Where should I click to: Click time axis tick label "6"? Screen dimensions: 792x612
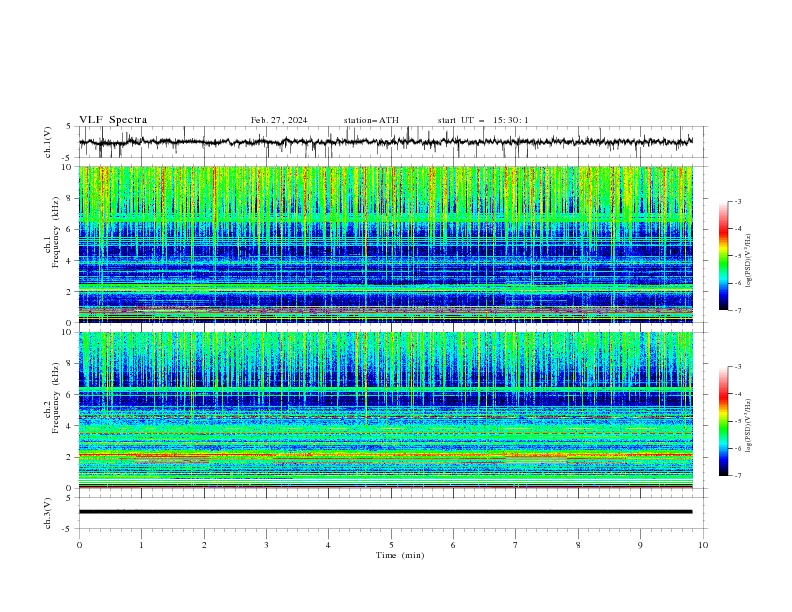(453, 545)
